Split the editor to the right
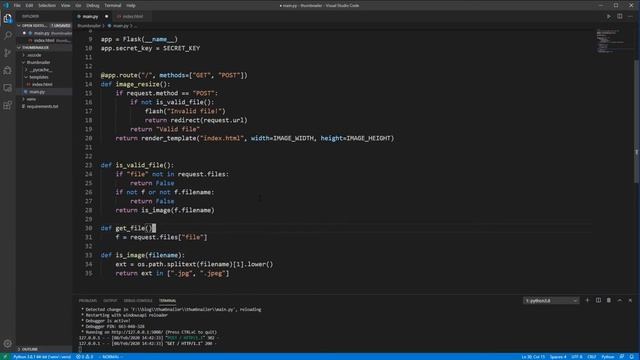 620,16
